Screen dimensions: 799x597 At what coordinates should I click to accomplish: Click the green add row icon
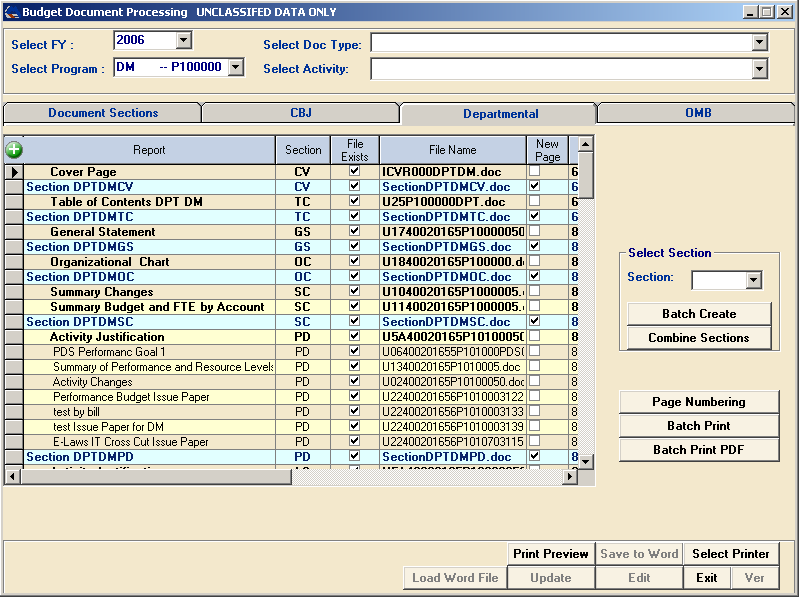[x=14, y=150]
